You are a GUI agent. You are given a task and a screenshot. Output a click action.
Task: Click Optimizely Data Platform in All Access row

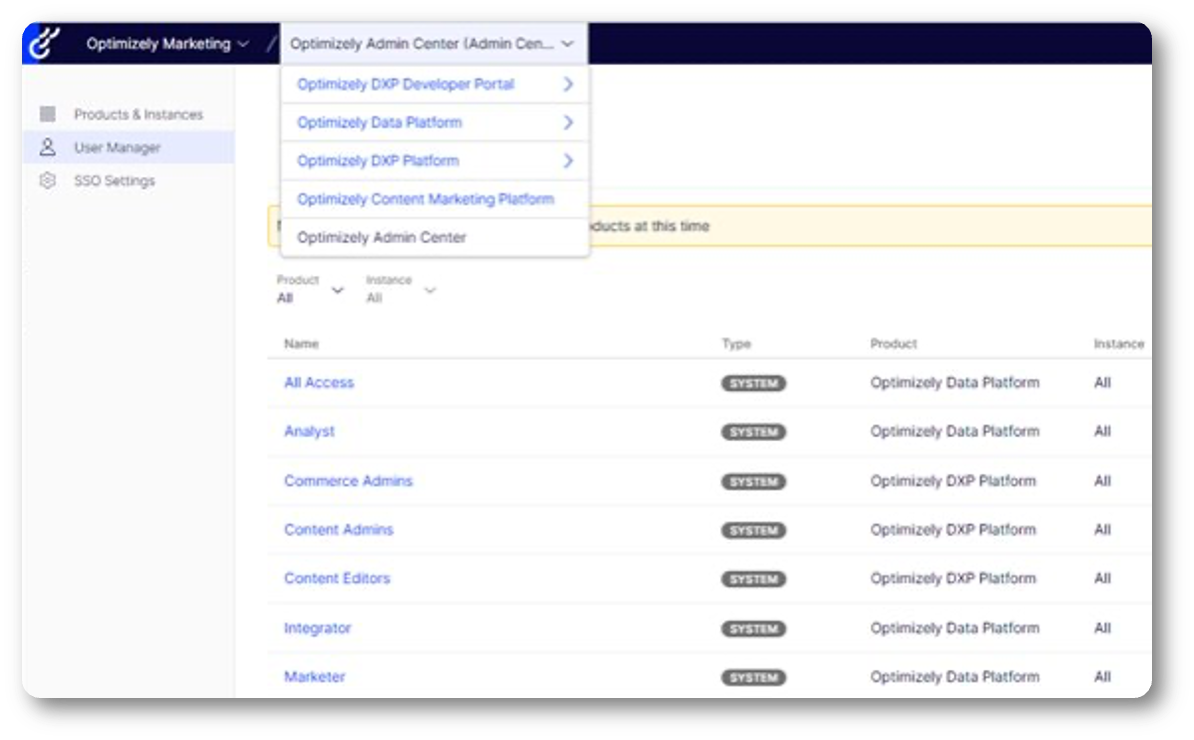pos(955,382)
